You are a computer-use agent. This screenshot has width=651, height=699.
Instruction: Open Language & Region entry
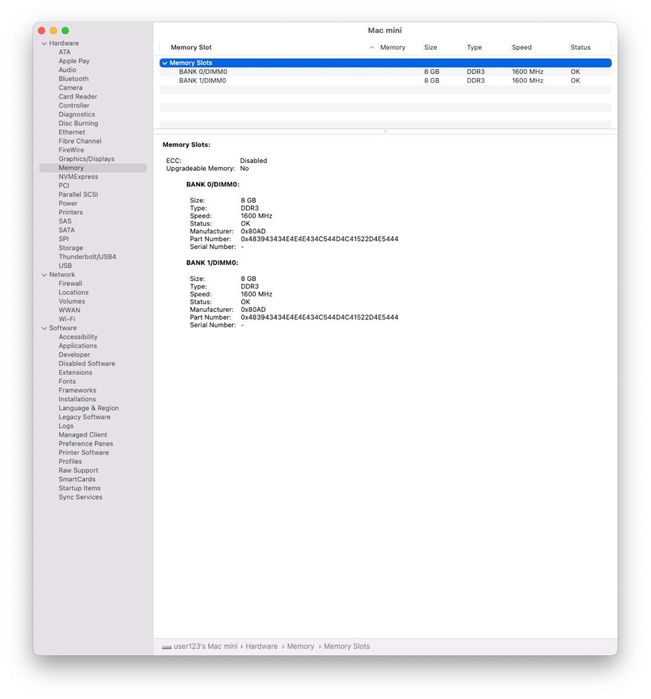[x=88, y=409]
